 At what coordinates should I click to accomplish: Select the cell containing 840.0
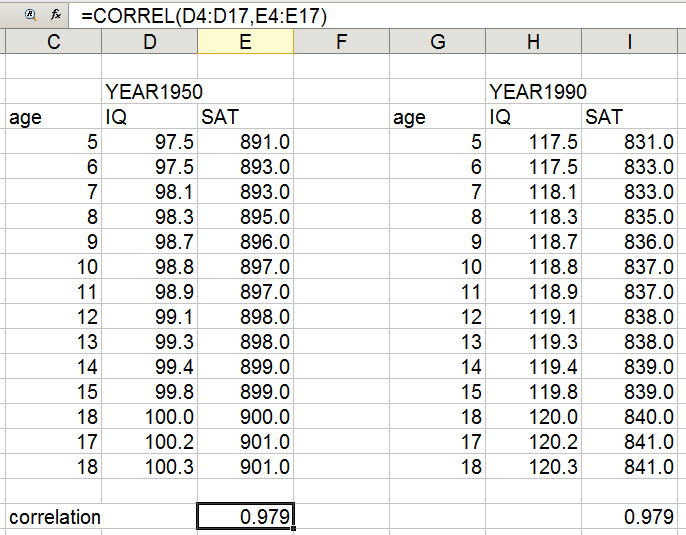tap(630, 416)
